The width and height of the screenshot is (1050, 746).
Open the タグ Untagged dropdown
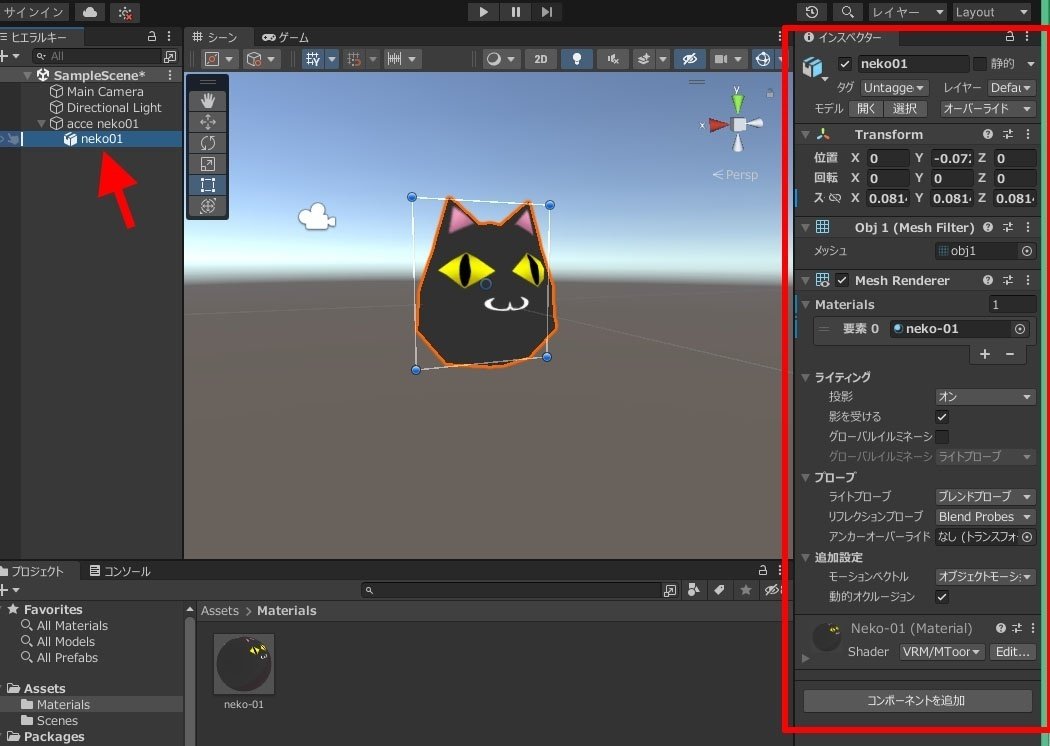(x=893, y=88)
